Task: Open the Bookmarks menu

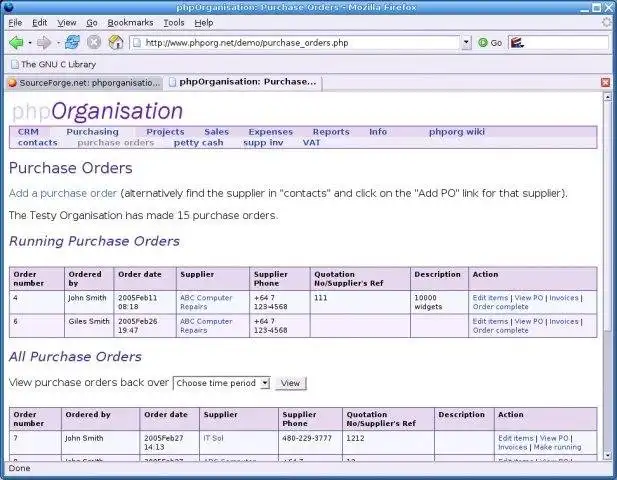Action: [x=130, y=23]
